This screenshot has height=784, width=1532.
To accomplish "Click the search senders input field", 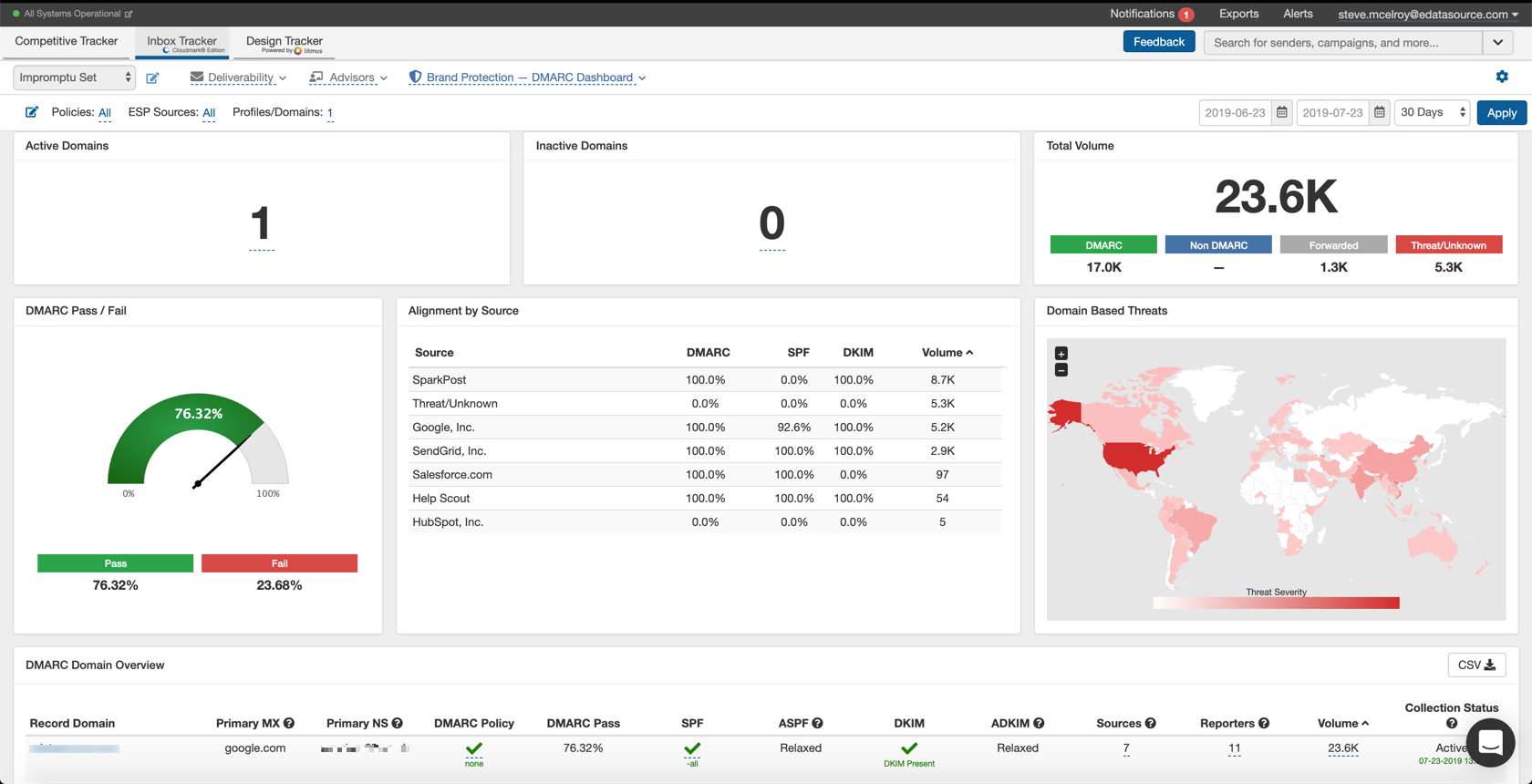I will 1343,42.
